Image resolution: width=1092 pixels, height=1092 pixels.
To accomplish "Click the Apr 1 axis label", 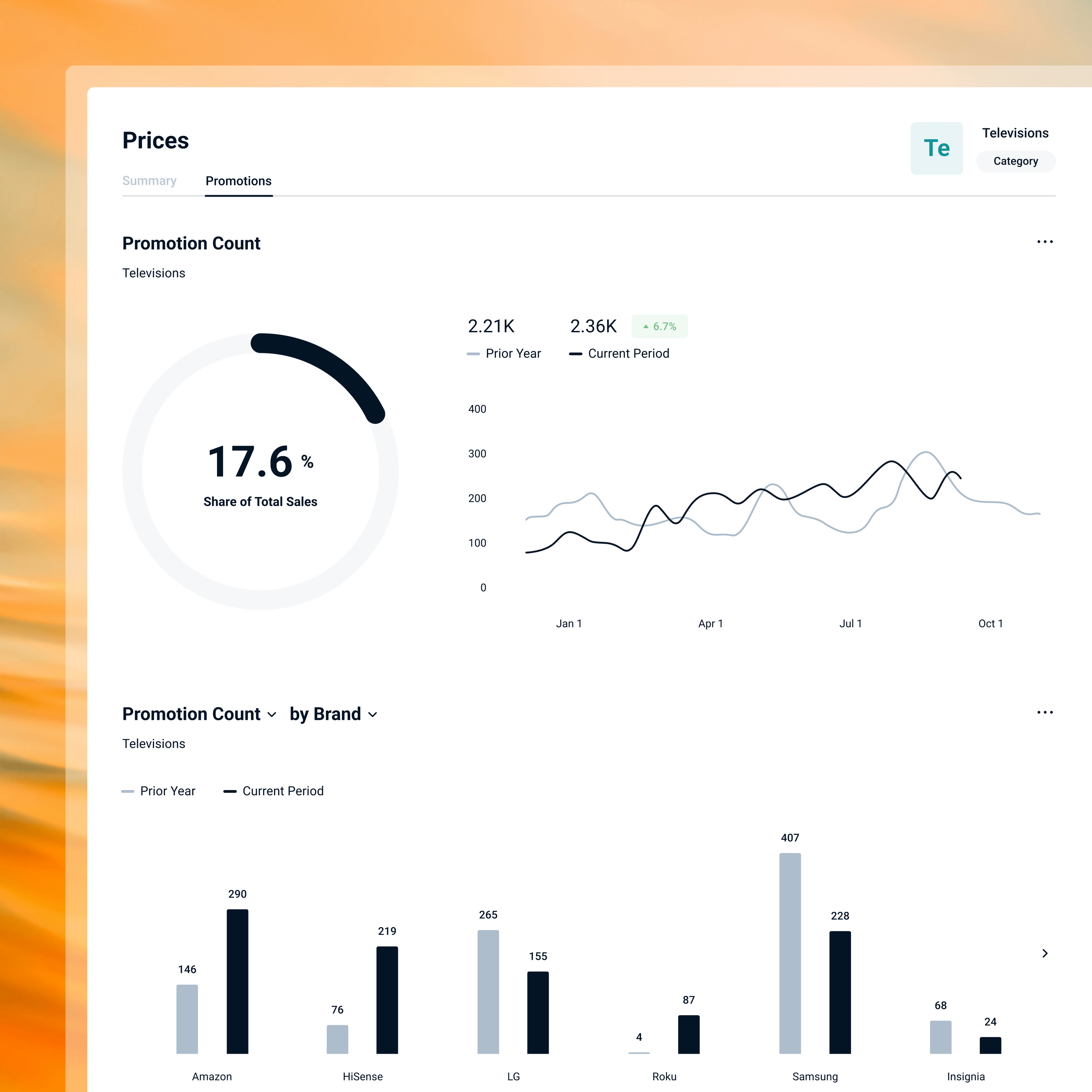I will (711, 624).
